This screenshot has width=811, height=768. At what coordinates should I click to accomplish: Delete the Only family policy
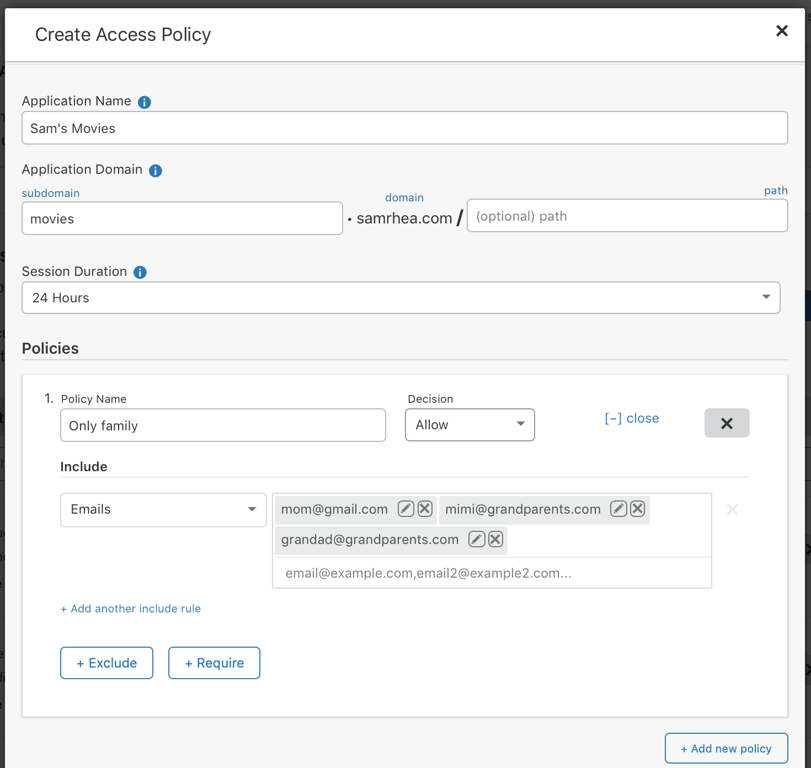click(727, 423)
